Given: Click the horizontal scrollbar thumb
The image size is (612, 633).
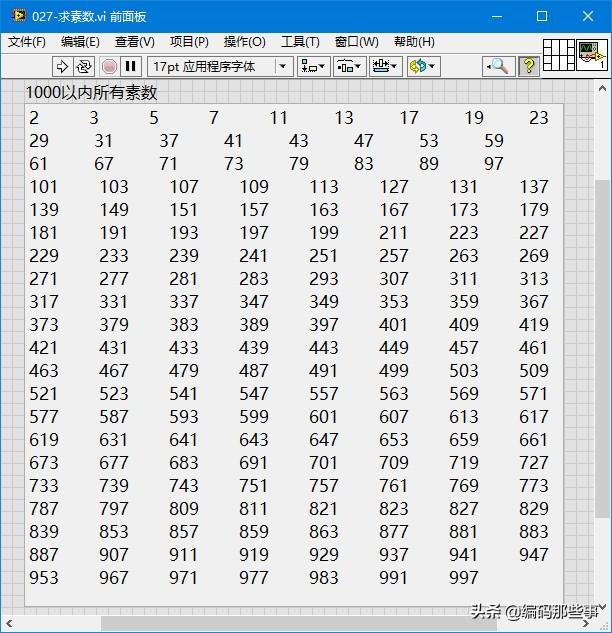Looking at the screenshot, I should click(x=299, y=624).
